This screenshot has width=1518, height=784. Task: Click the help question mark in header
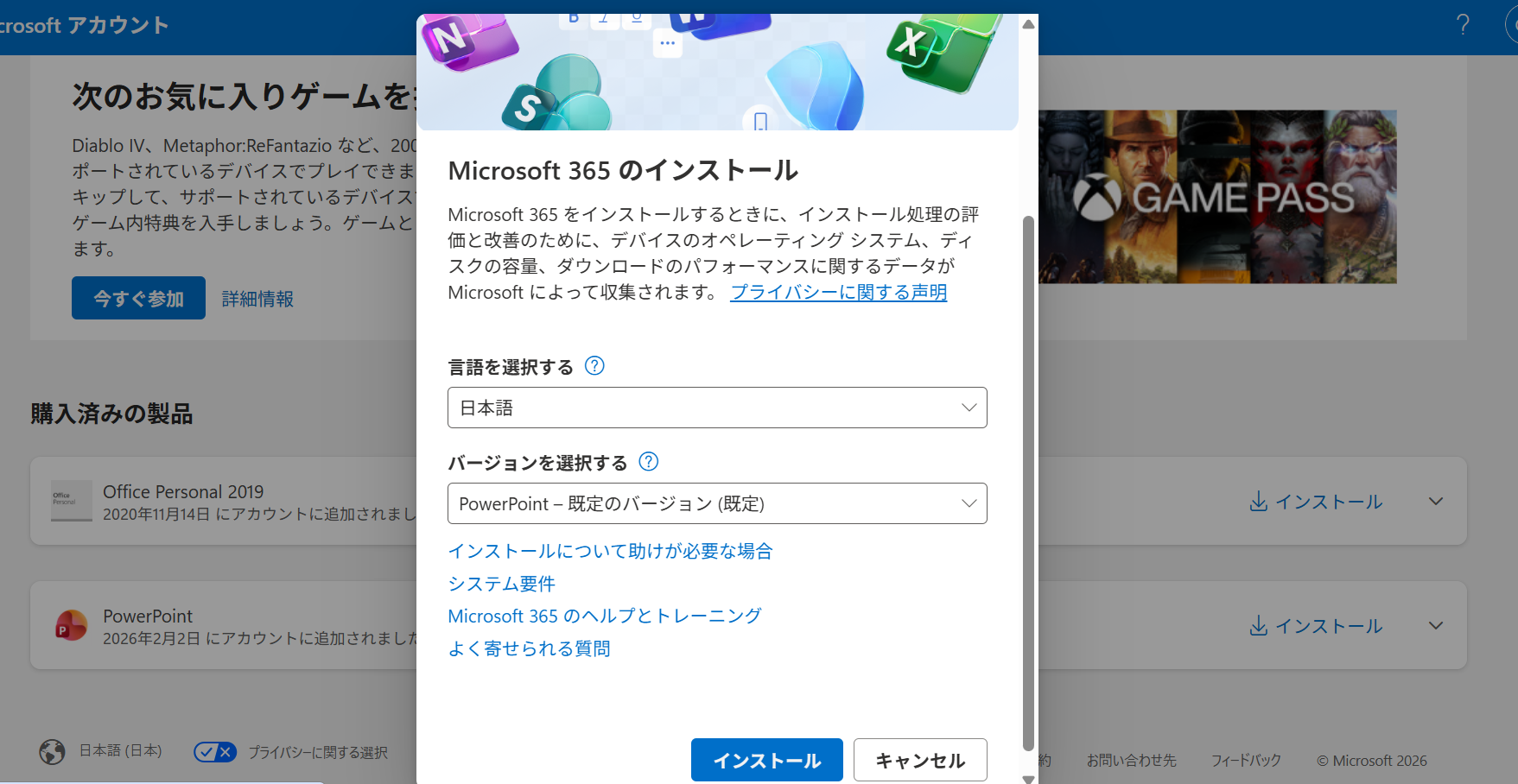coord(1463,24)
